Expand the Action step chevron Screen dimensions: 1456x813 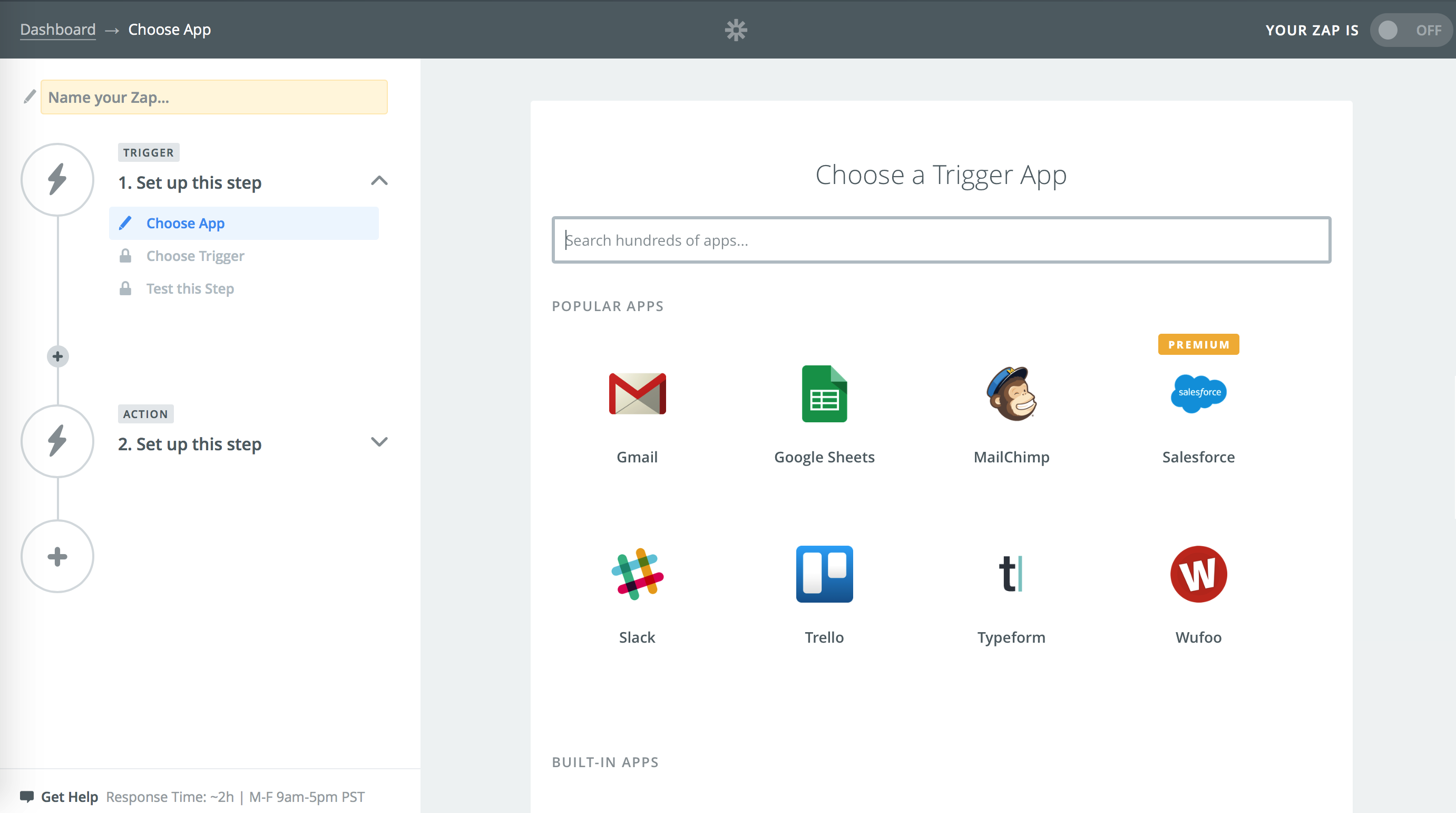(x=379, y=442)
